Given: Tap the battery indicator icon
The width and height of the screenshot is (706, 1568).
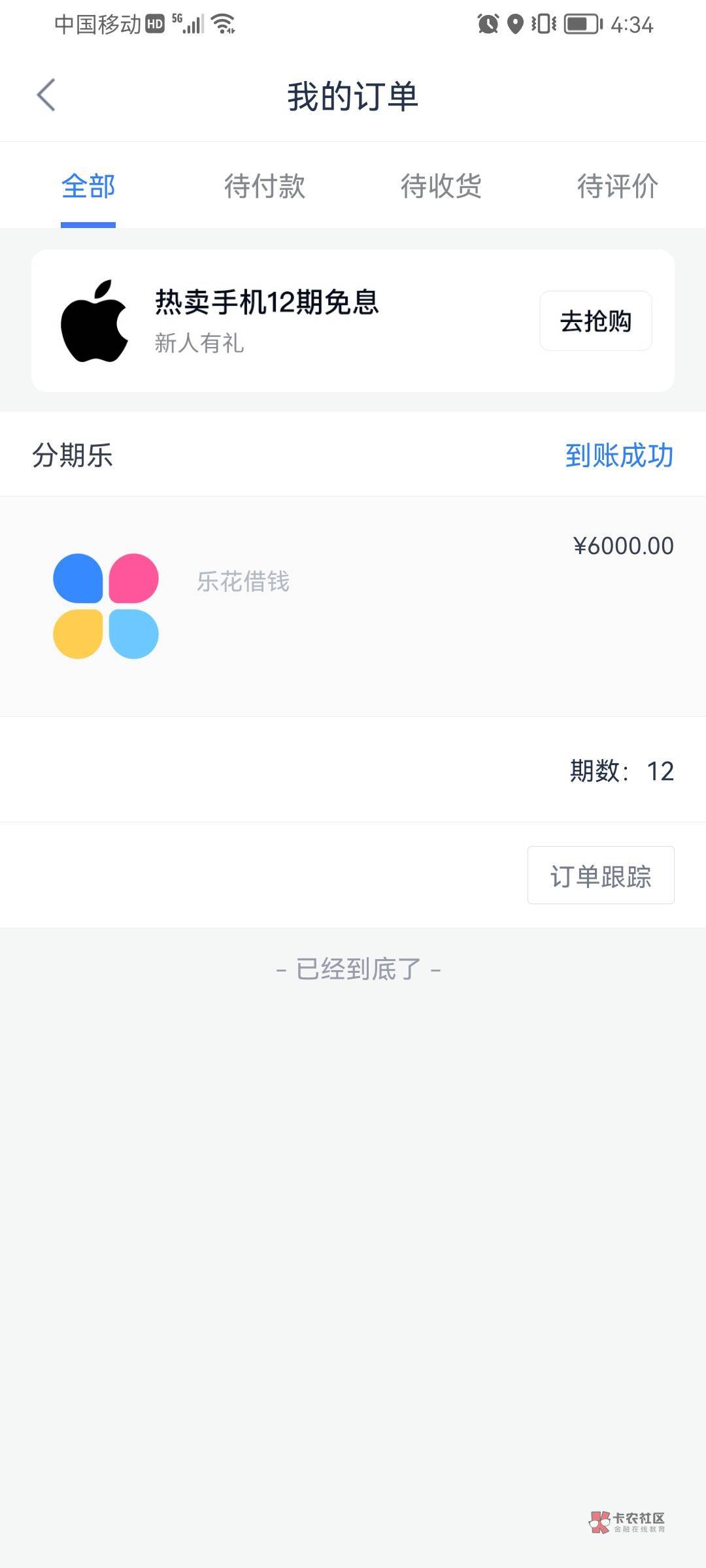Looking at the screenshot, I should pyautogui.click(x=583, y=24).
